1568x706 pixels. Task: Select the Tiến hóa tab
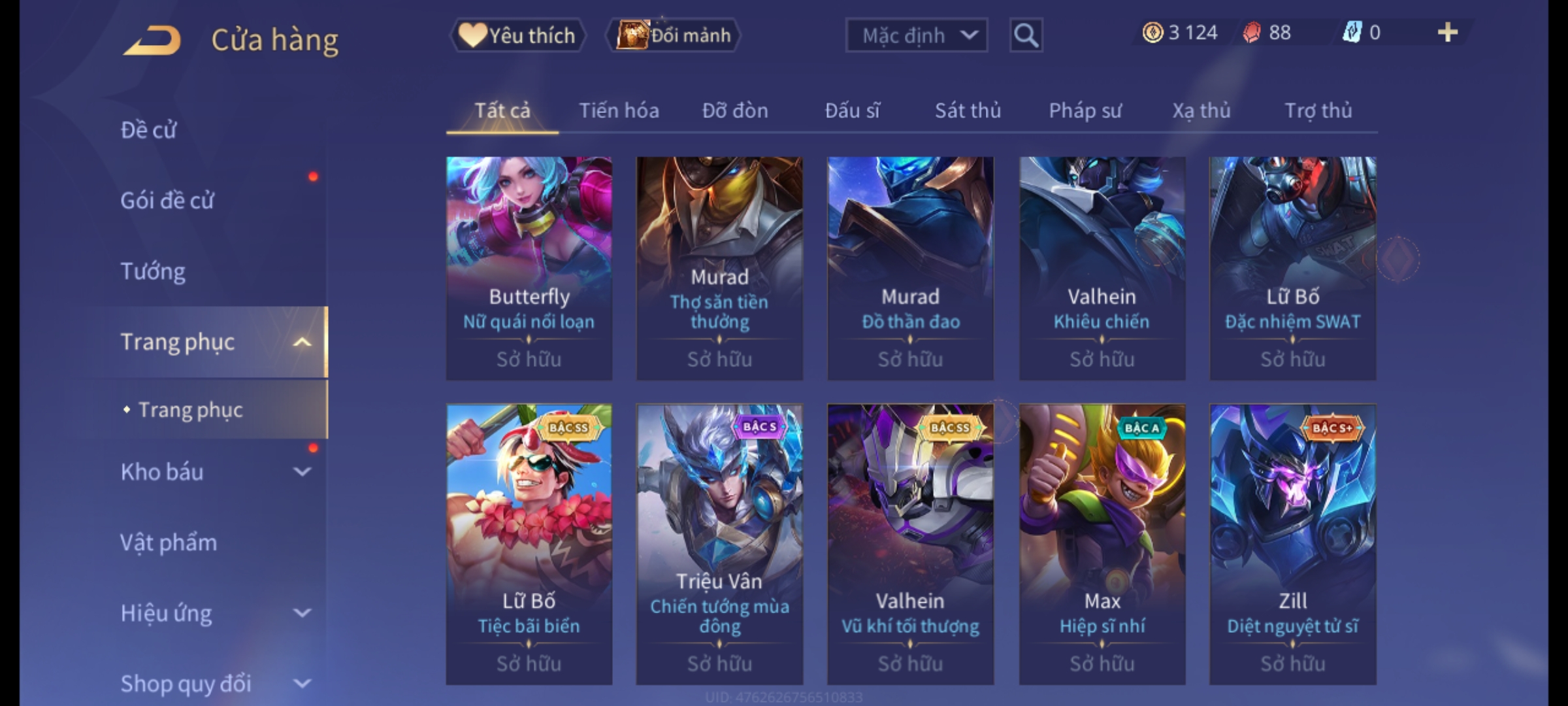coord(619,110)
